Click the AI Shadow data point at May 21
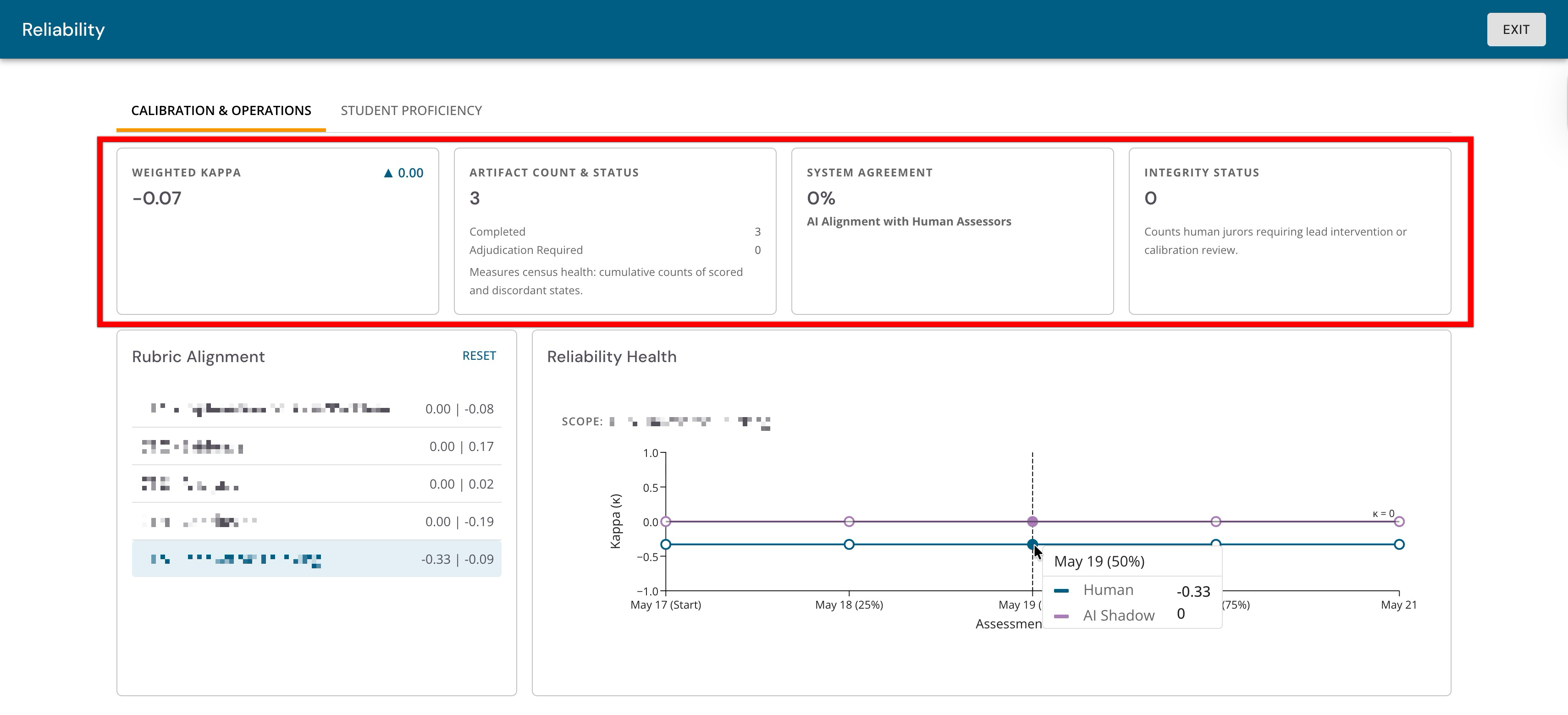The image size is (1568, 715). (1399, 522)
